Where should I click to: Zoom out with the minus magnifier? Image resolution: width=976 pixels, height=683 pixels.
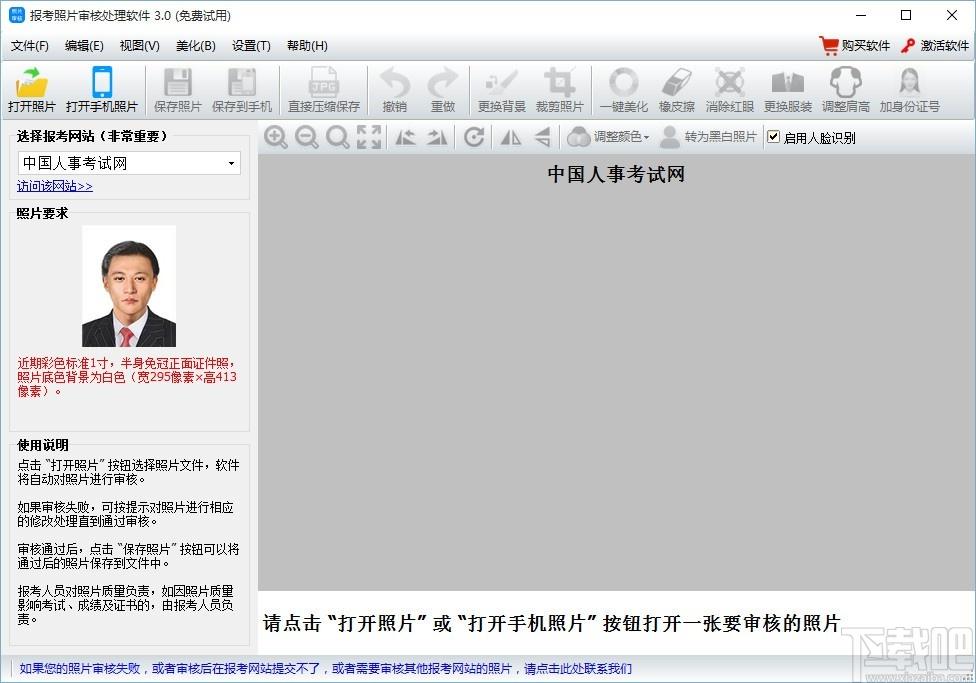pyautogui.click(x=307, y=137)
